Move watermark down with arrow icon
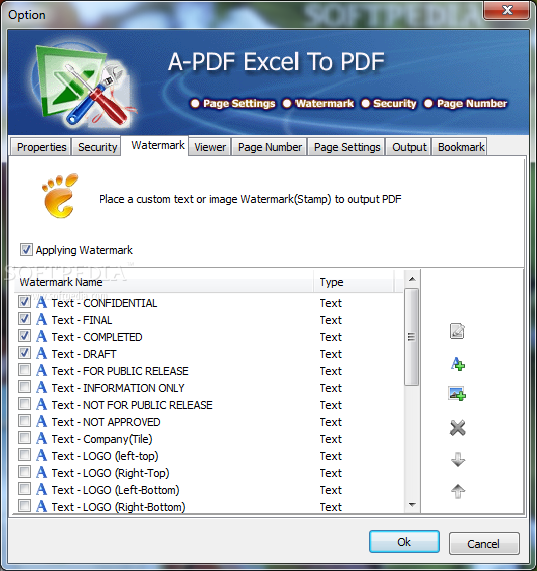 click(x=458, y=460)
